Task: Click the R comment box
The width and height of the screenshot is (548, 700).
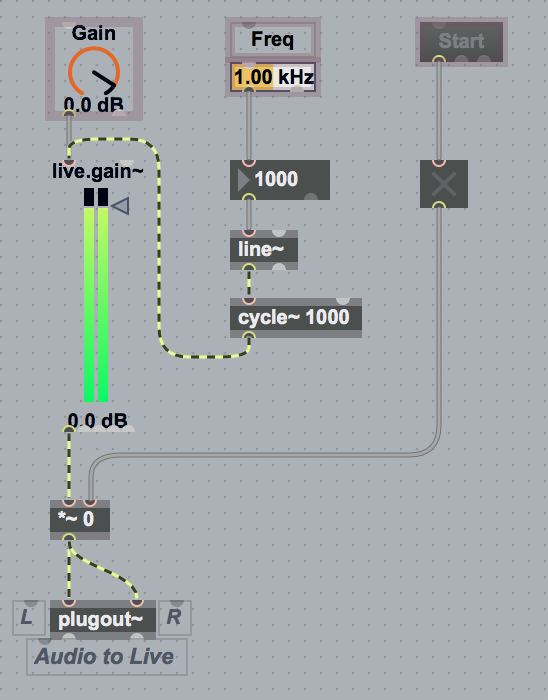Action: 175,617
